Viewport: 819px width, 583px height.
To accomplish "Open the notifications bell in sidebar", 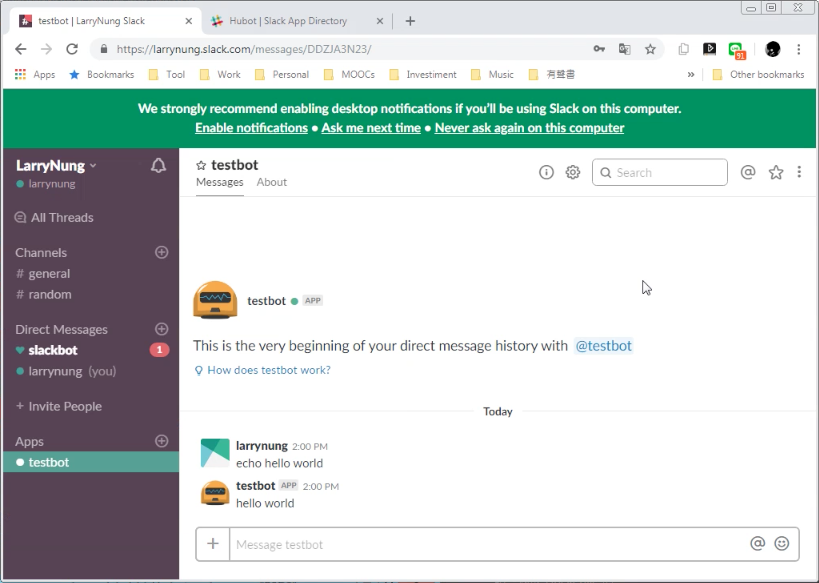I will pos(158,166).
